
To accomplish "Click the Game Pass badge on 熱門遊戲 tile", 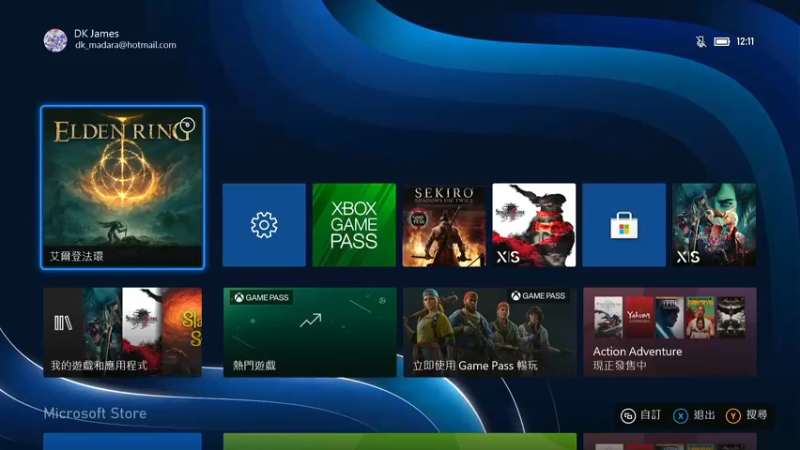I will pyautogui.click(x=261, y=297).
